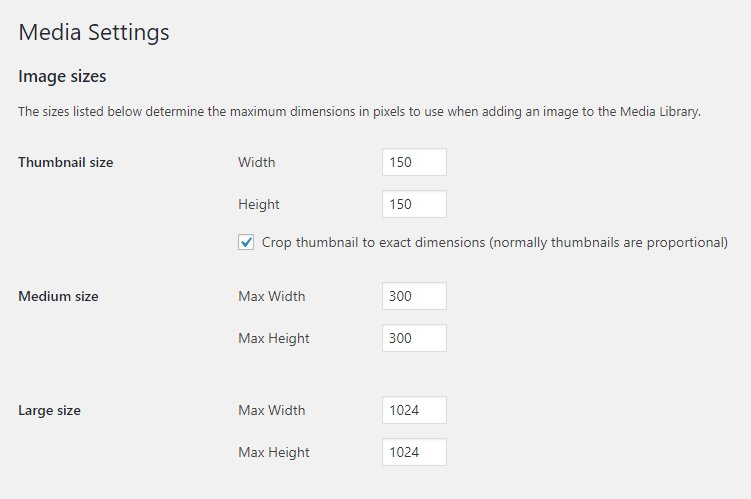This screenshot has height=499, width=751.
Task: Select the Large size Max Width field
Action: tap(414, 410)
